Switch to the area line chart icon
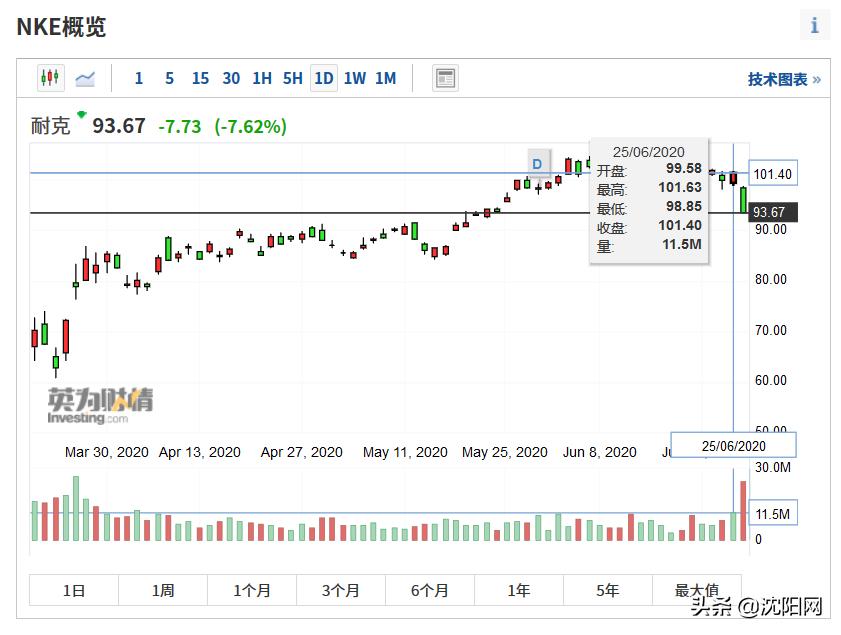The width and height of the screenshot is (841, 635). pyautogui.click(x=85, y=78)
